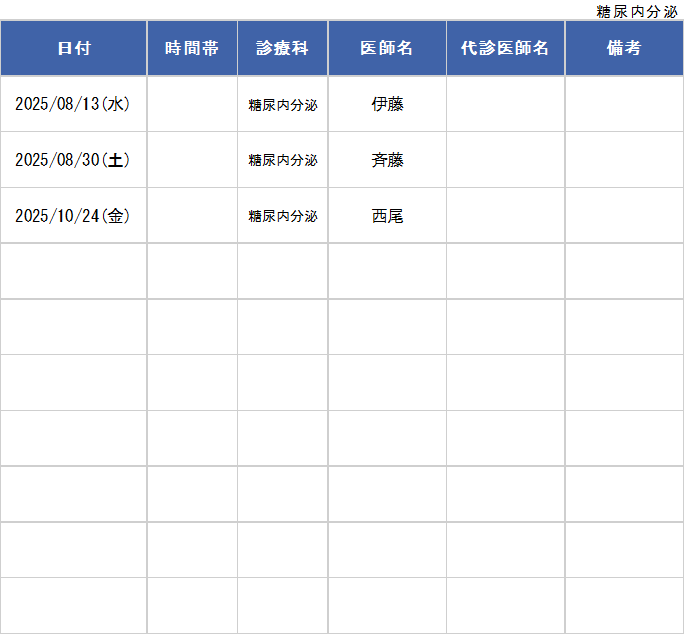Click the 診療科 column header
Viewport: 685px width, 635px height.
pyautogui.click(x=282, y=48)
